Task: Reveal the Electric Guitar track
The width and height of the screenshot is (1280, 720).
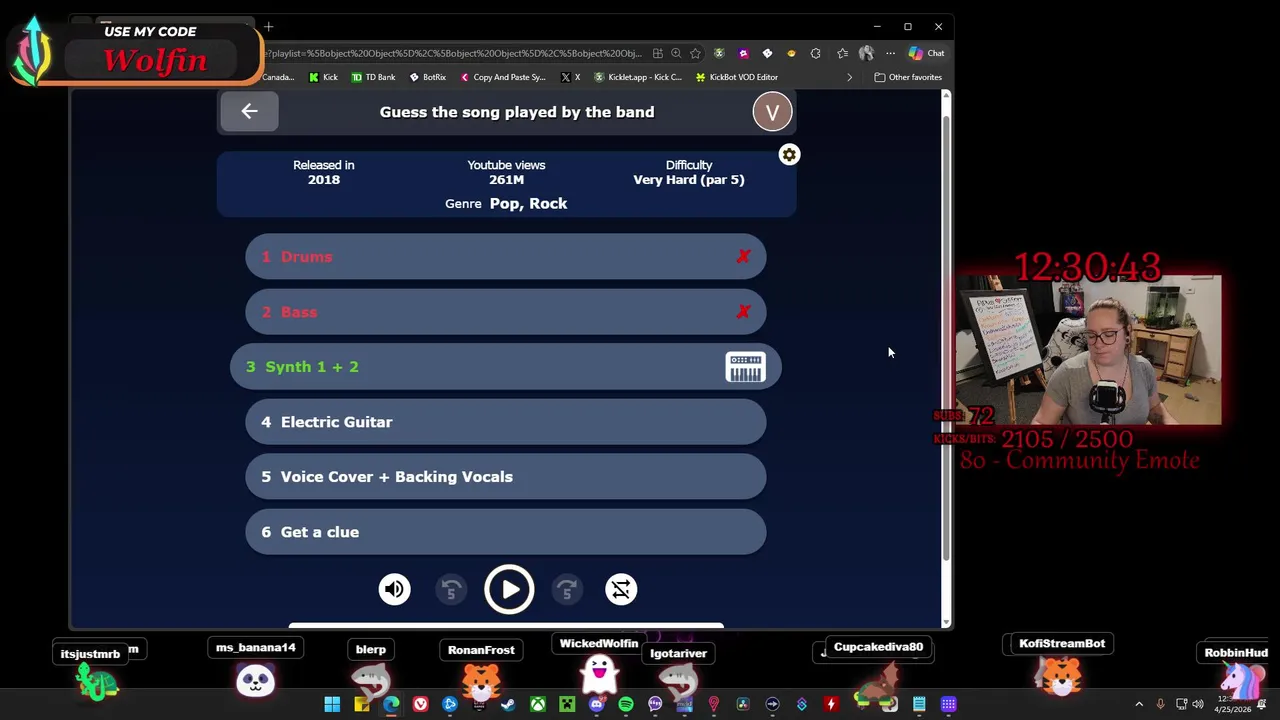Action: 505,422
